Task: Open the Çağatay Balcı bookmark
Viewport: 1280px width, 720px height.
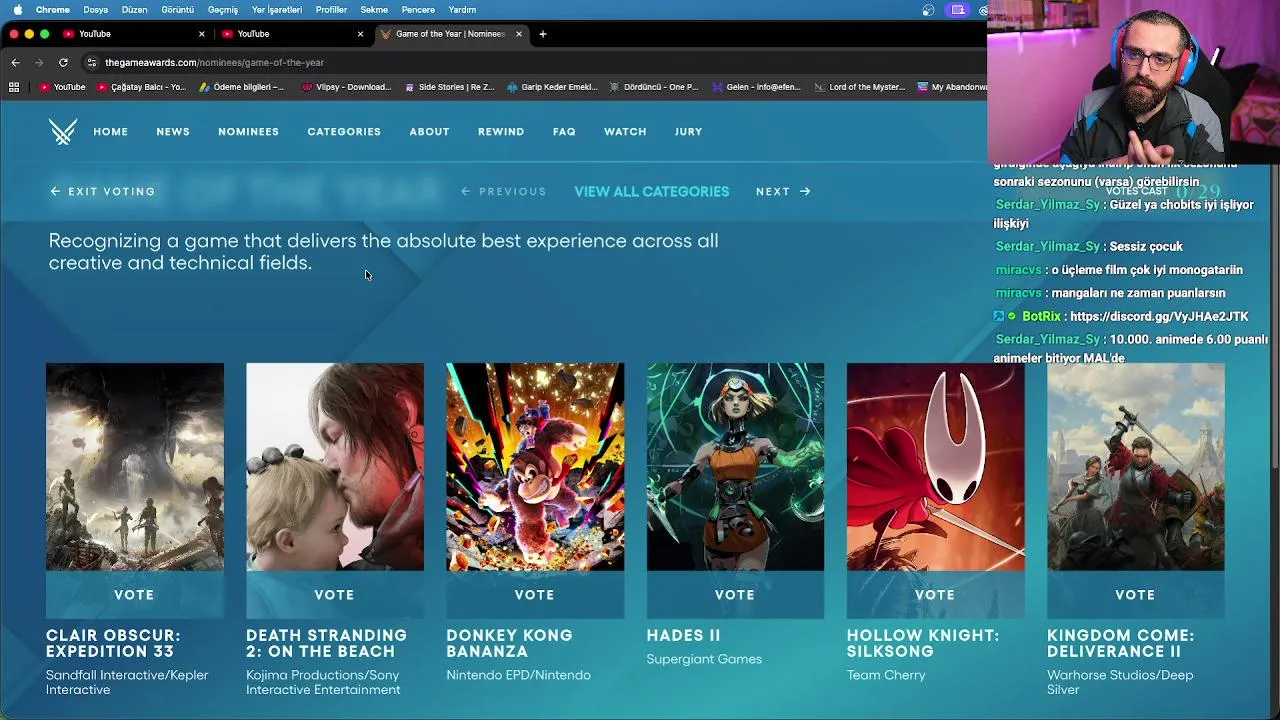Action: (141, 87)
